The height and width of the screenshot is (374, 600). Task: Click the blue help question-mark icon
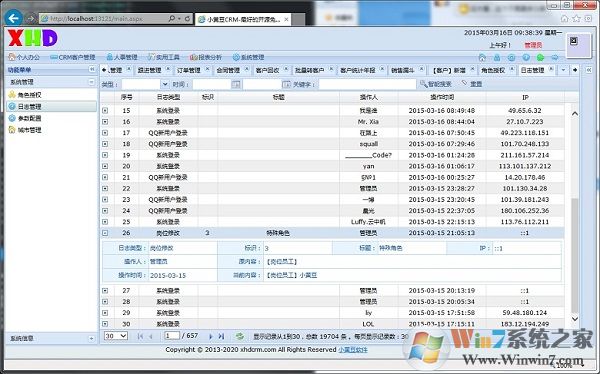(x=526, y=57)
